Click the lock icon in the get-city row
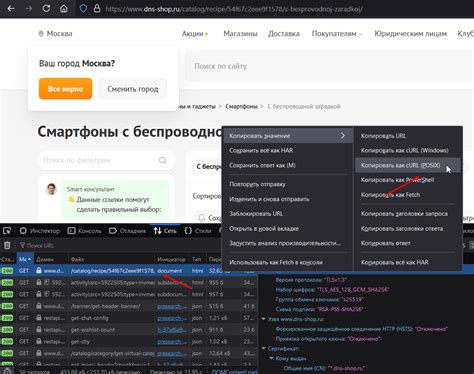The image size is (474, 374). click(39, 341)
